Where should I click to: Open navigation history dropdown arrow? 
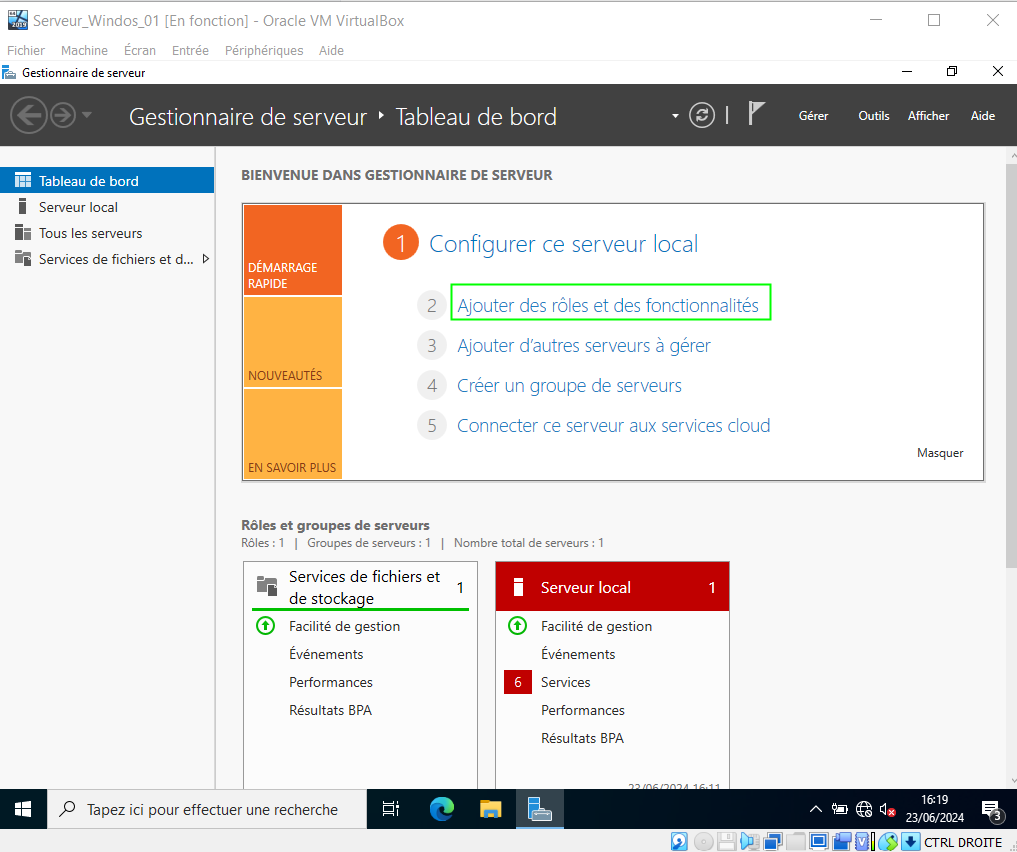87,115
